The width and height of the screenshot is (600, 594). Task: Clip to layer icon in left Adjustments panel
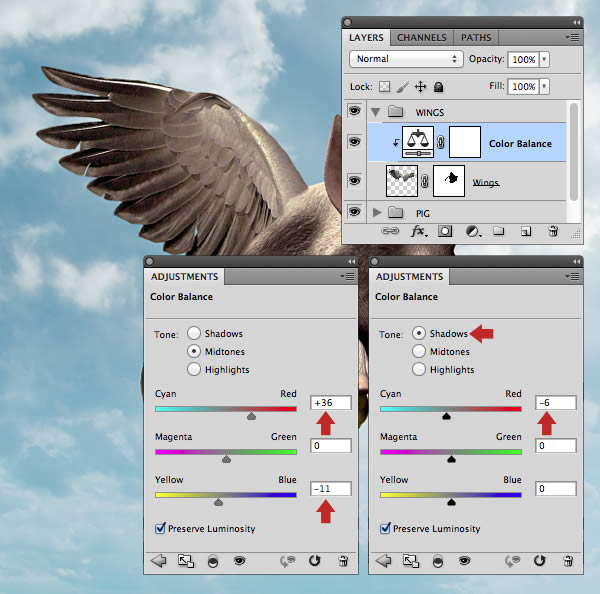click(213, 561)
